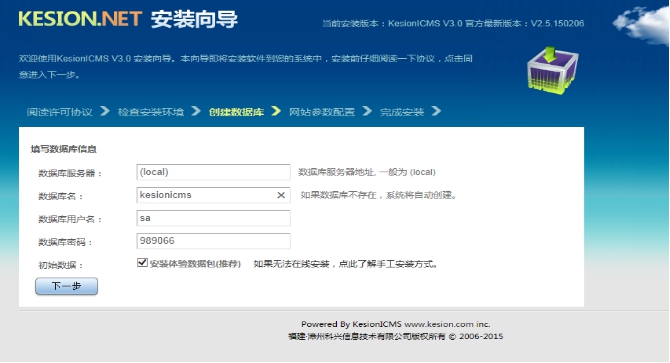Click the KESION.NET logo
Viewport: 670px width, 363px height.
[x=80, y=19]
